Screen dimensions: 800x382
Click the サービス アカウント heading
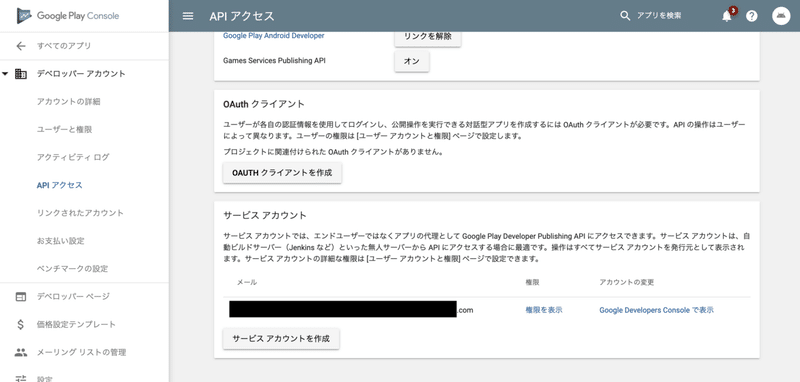coord(265,215)
